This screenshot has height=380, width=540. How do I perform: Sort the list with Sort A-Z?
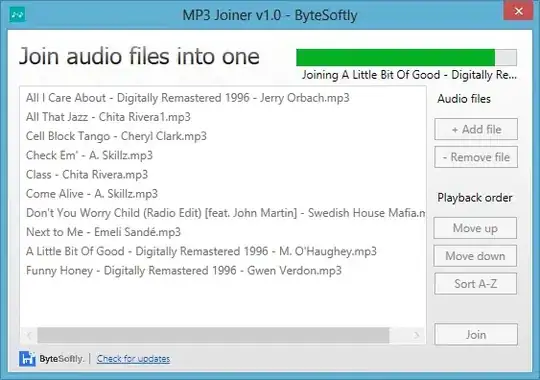click(x=476, y=284)
